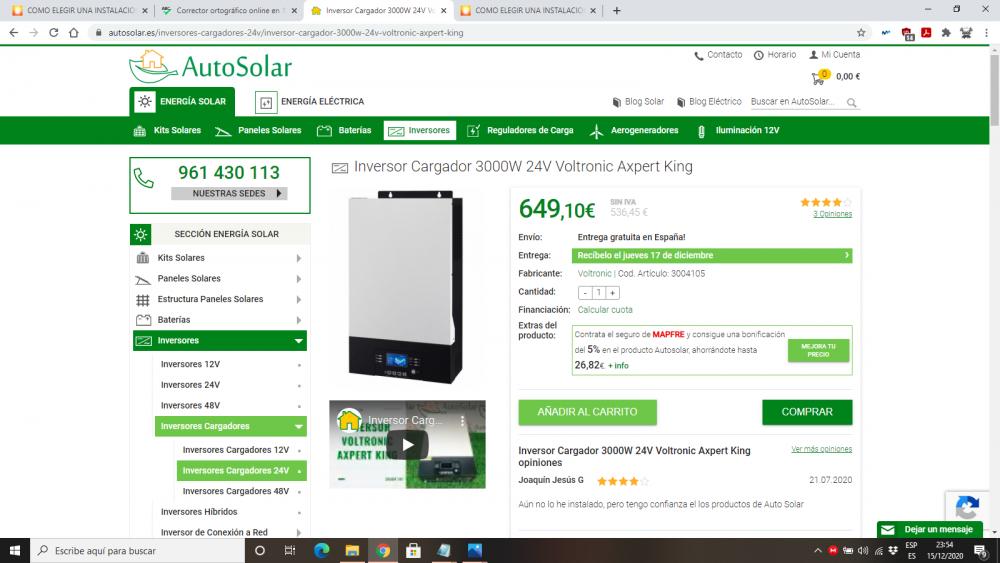Open the Contacto link
Screen dimensions: 1000x563
pyautogui.click(x=718, y=55)
